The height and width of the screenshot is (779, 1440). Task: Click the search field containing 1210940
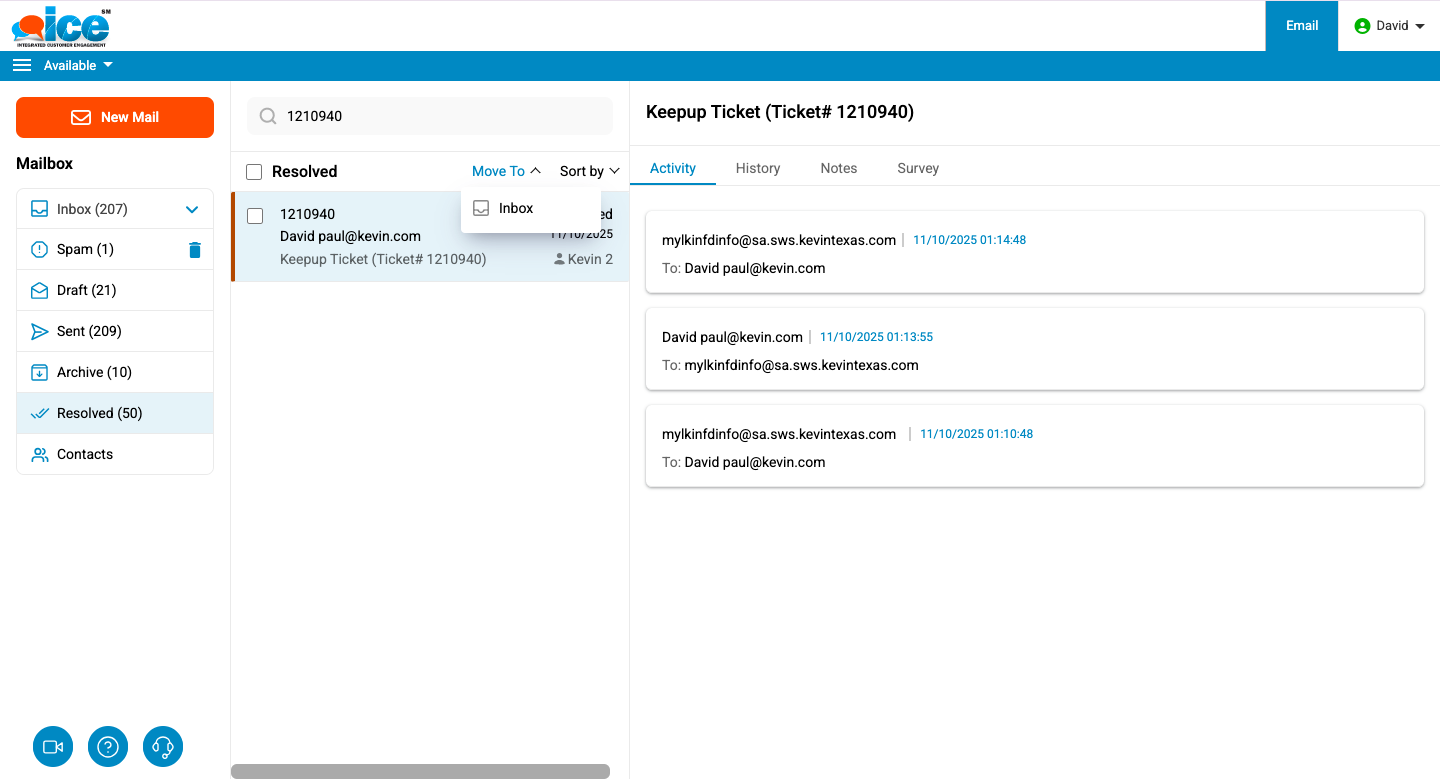pos(440,116)
